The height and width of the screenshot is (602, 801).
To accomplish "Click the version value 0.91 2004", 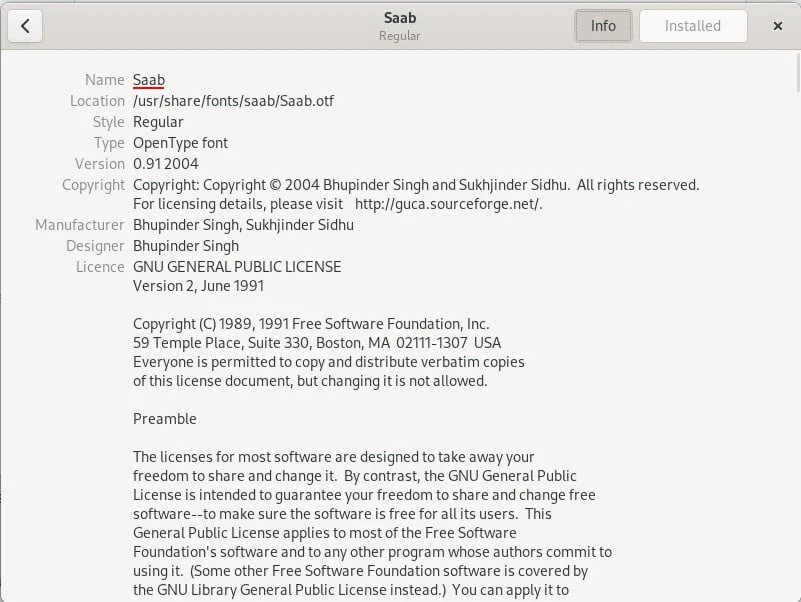I will 166,163.
